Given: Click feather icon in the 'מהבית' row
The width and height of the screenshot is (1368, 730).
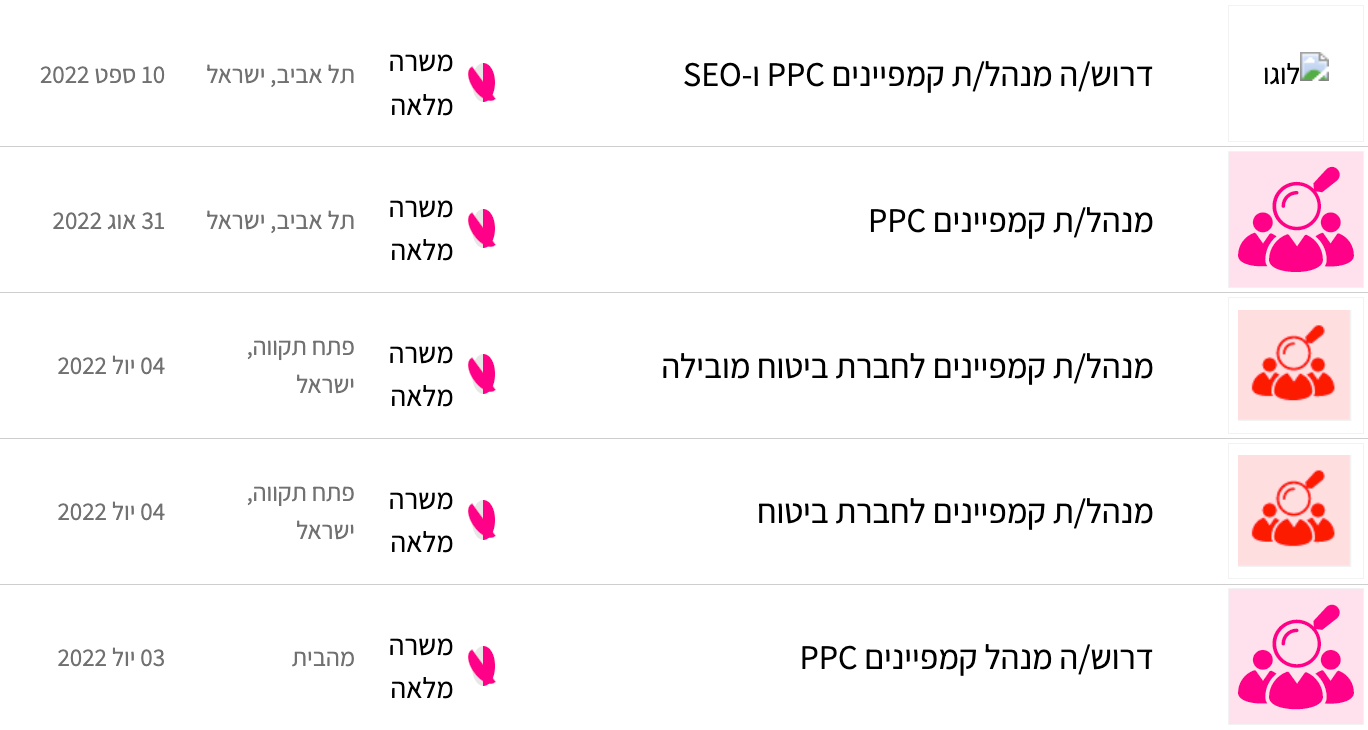Looking at the screenshot, I should 482,666.
